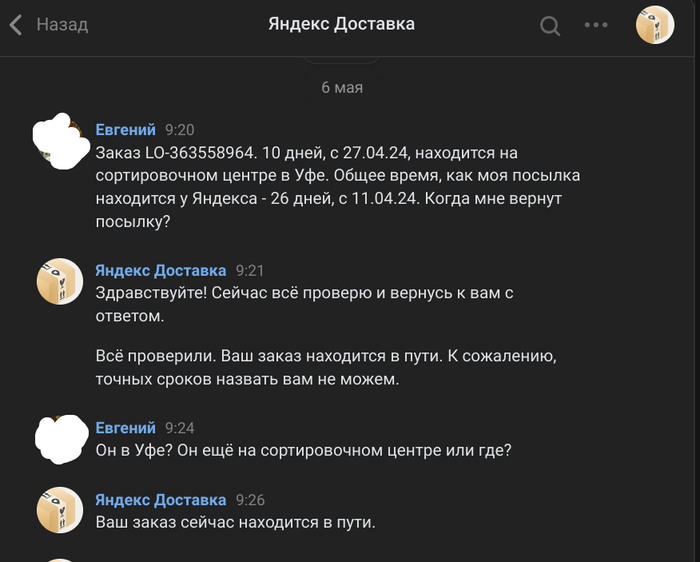700x562 pixels.
Task: Open Яндекс Доставка avatar on 9:21 message
Action: (59, 281)
